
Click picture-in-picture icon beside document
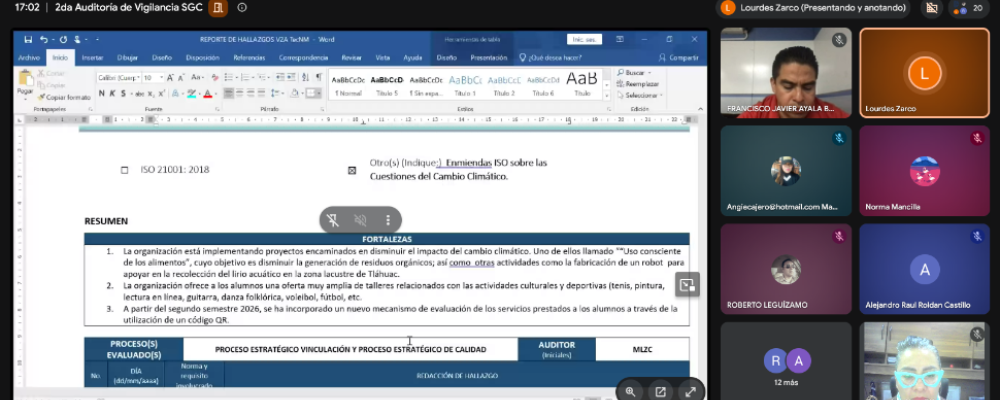[x=688, y=285]
